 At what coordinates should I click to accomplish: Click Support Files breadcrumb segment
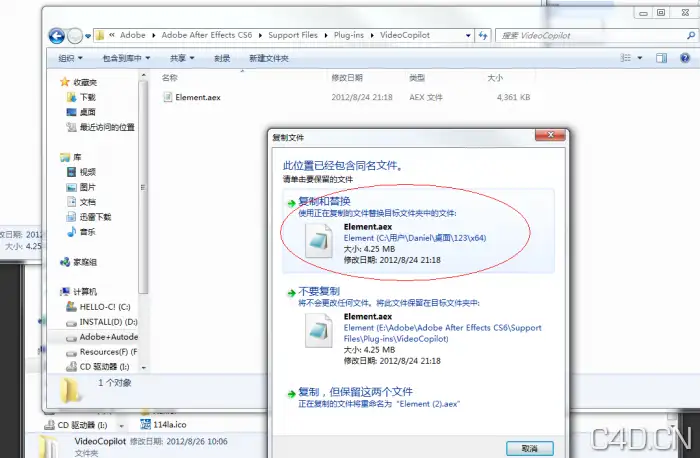pos(293,35)
